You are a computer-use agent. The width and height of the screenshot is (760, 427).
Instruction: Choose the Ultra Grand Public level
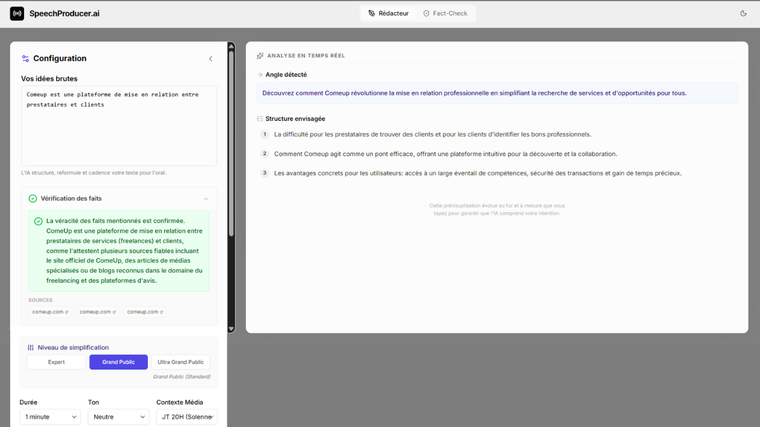181,362
